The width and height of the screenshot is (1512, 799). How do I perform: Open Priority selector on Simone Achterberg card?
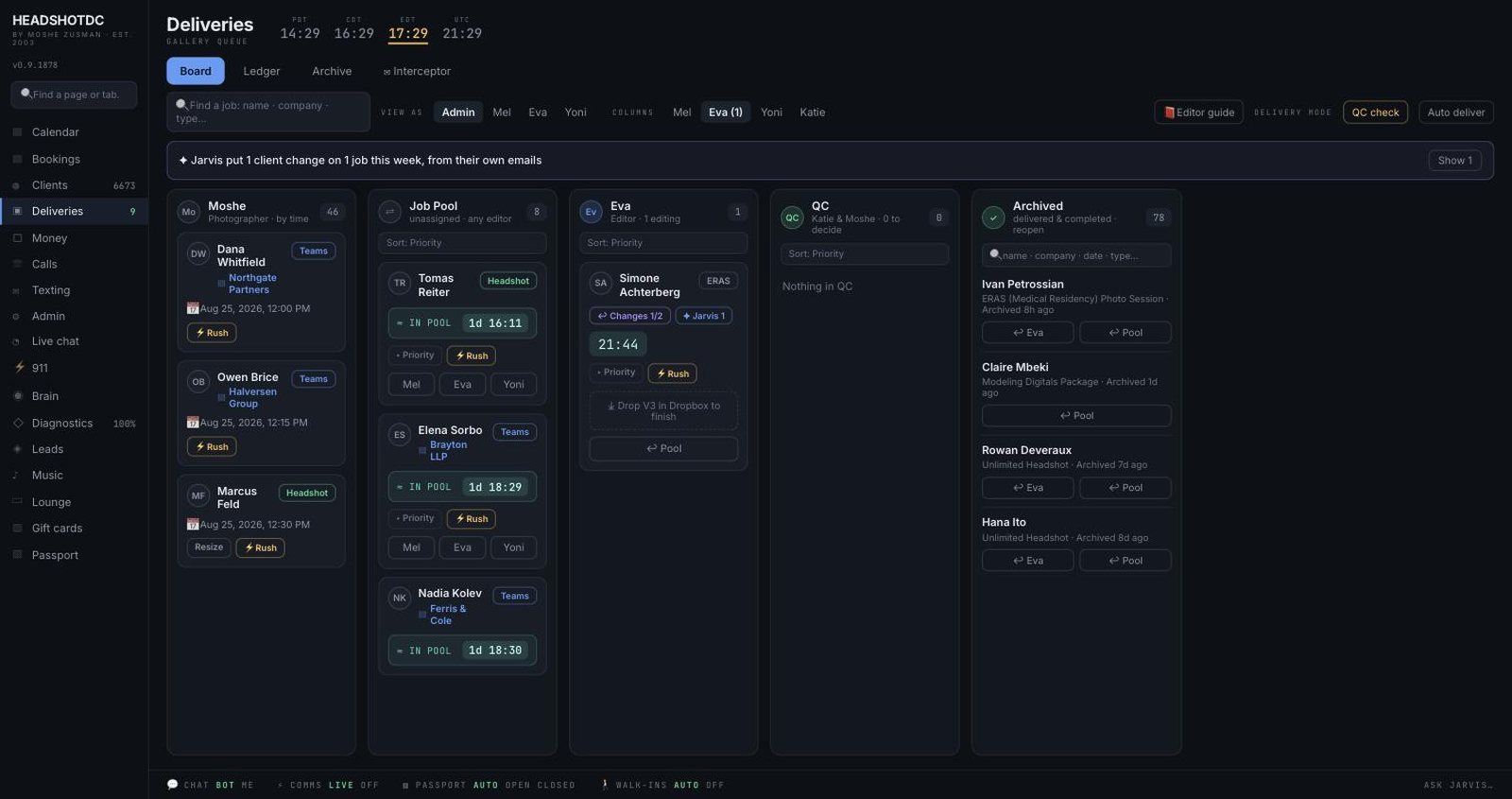(616, 373)
